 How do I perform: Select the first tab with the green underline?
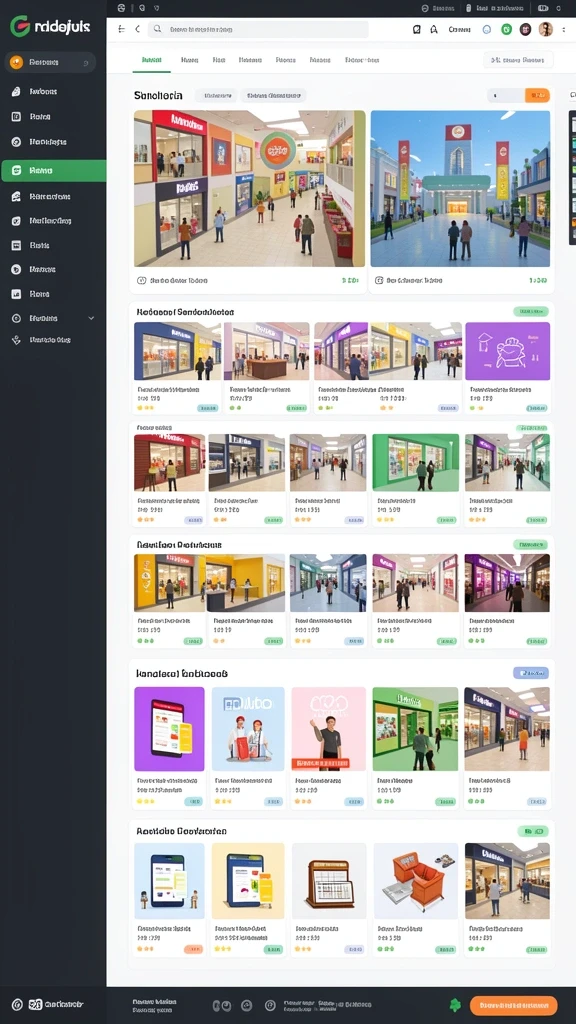point(152,60)
